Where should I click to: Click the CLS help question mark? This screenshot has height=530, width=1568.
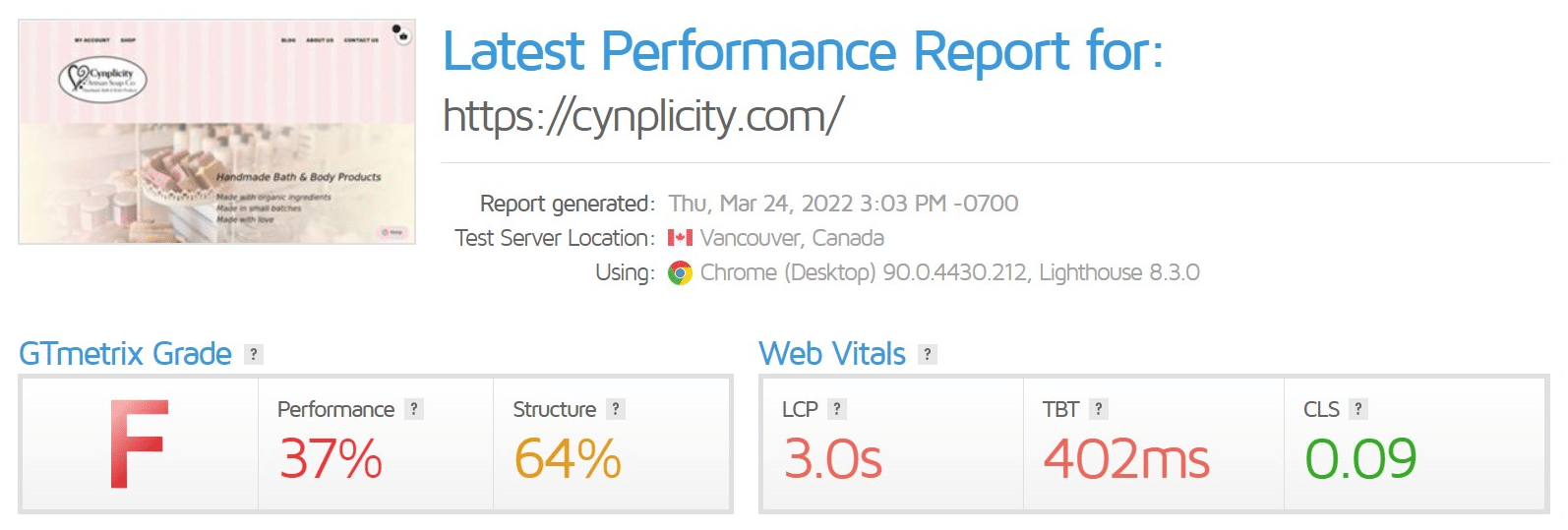click(x=1358, y=409)
